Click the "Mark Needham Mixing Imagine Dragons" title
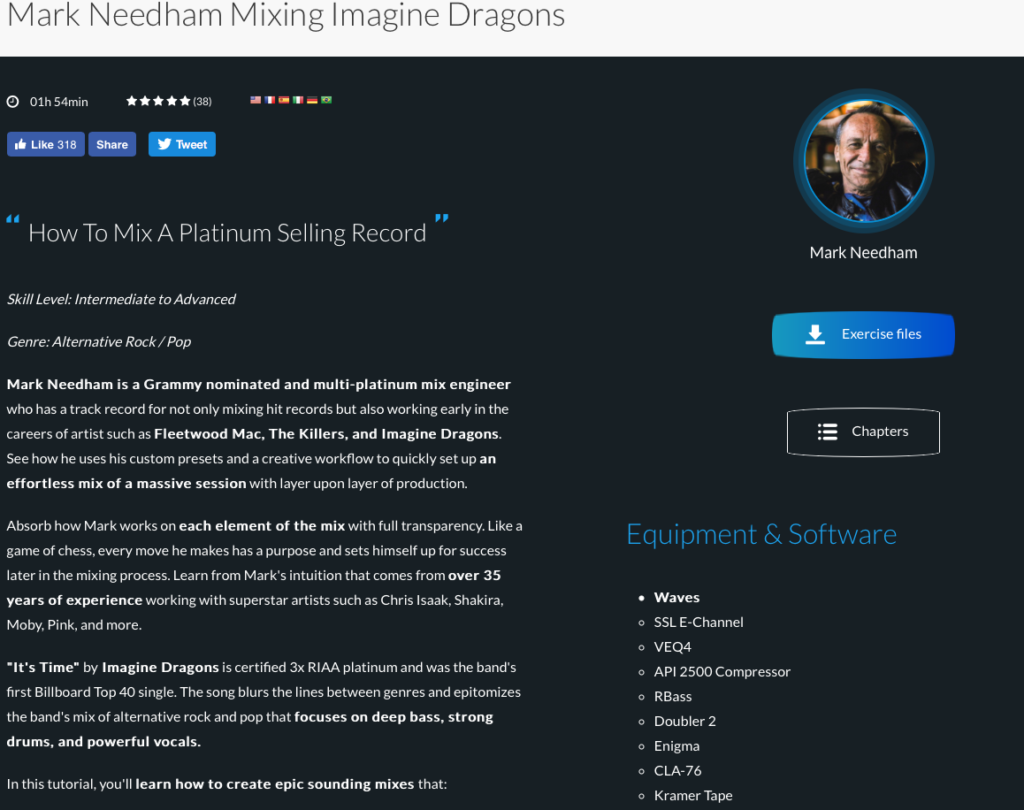 286,14
